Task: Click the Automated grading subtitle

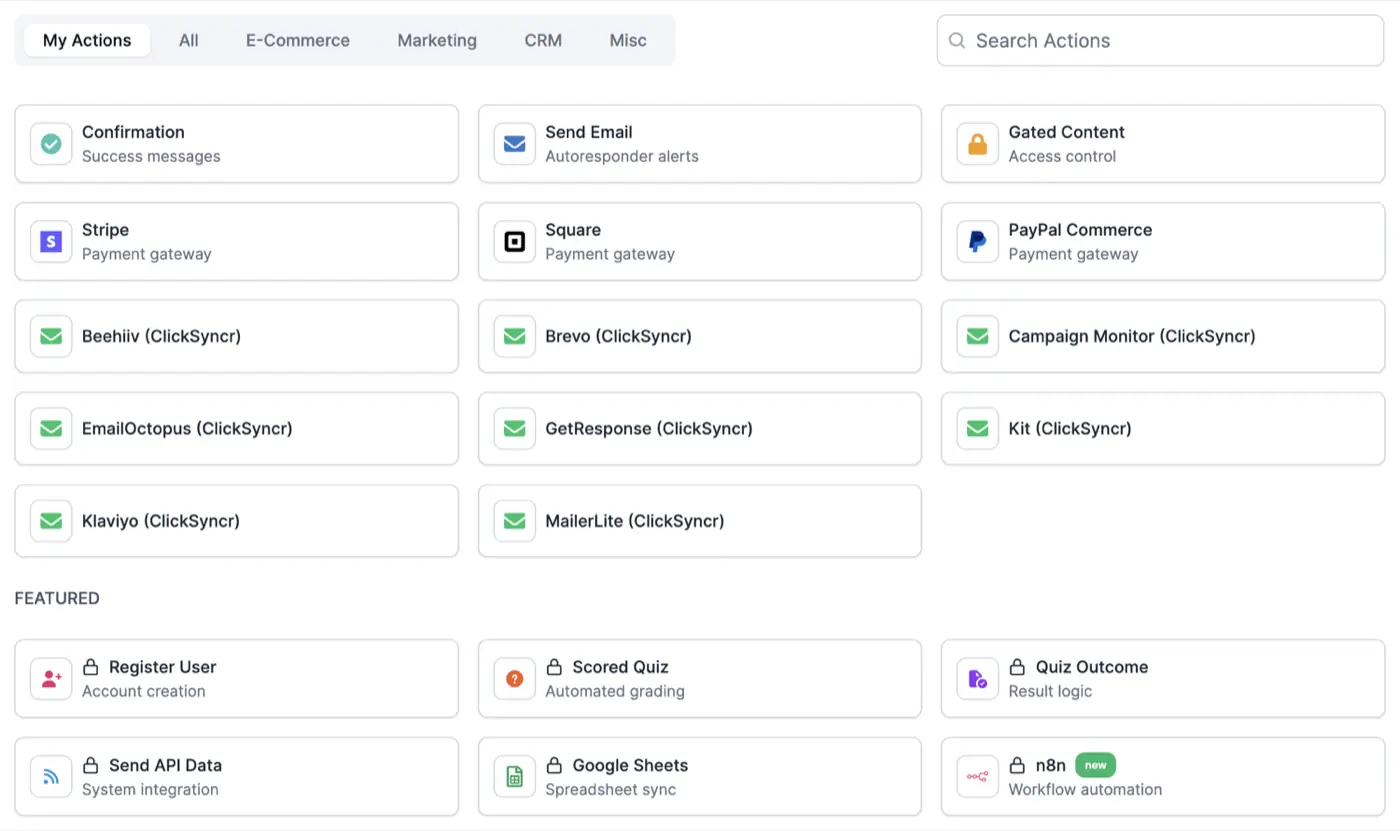Action: 615,691
